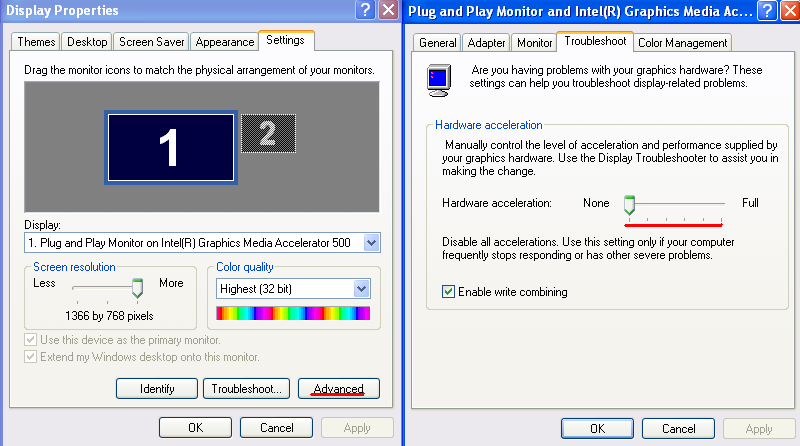Click the help question mark in Display Properties
The width and height of the screenshot is (800, 446).
coord(365,10)
